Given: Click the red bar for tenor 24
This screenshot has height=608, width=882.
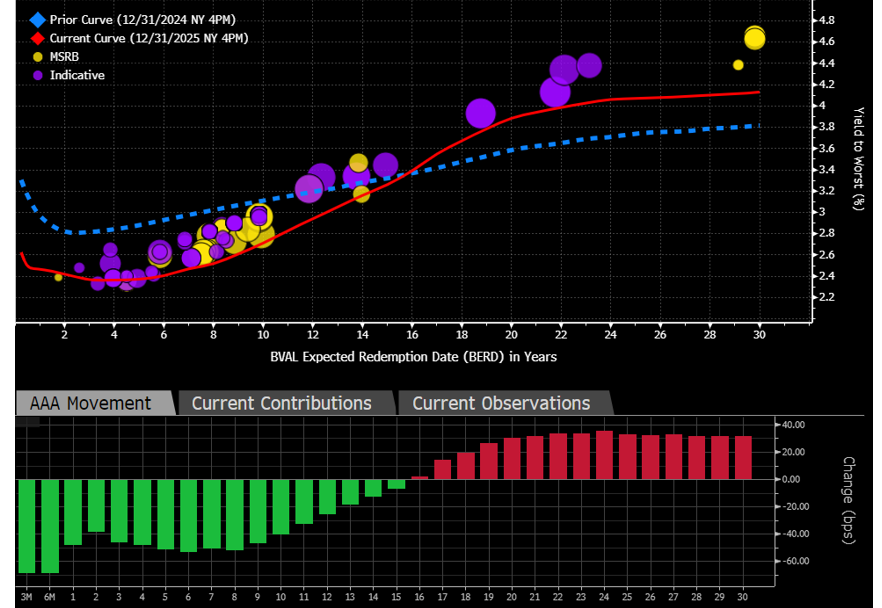Looking at the screenshot, I should pyautogui.click(x=604, y=456).
